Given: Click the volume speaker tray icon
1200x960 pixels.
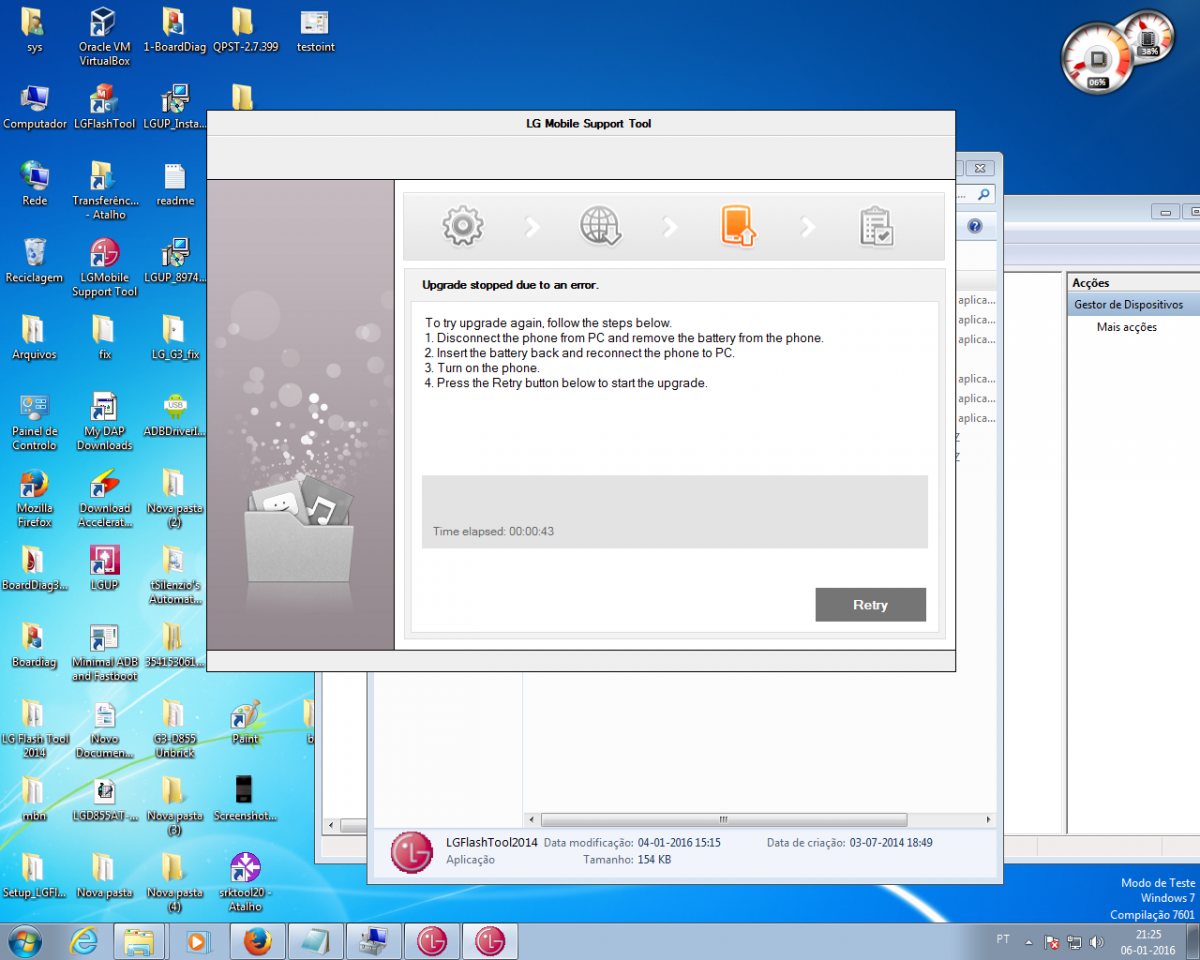Looking at the screenshot, I should tap(1097, 941).
